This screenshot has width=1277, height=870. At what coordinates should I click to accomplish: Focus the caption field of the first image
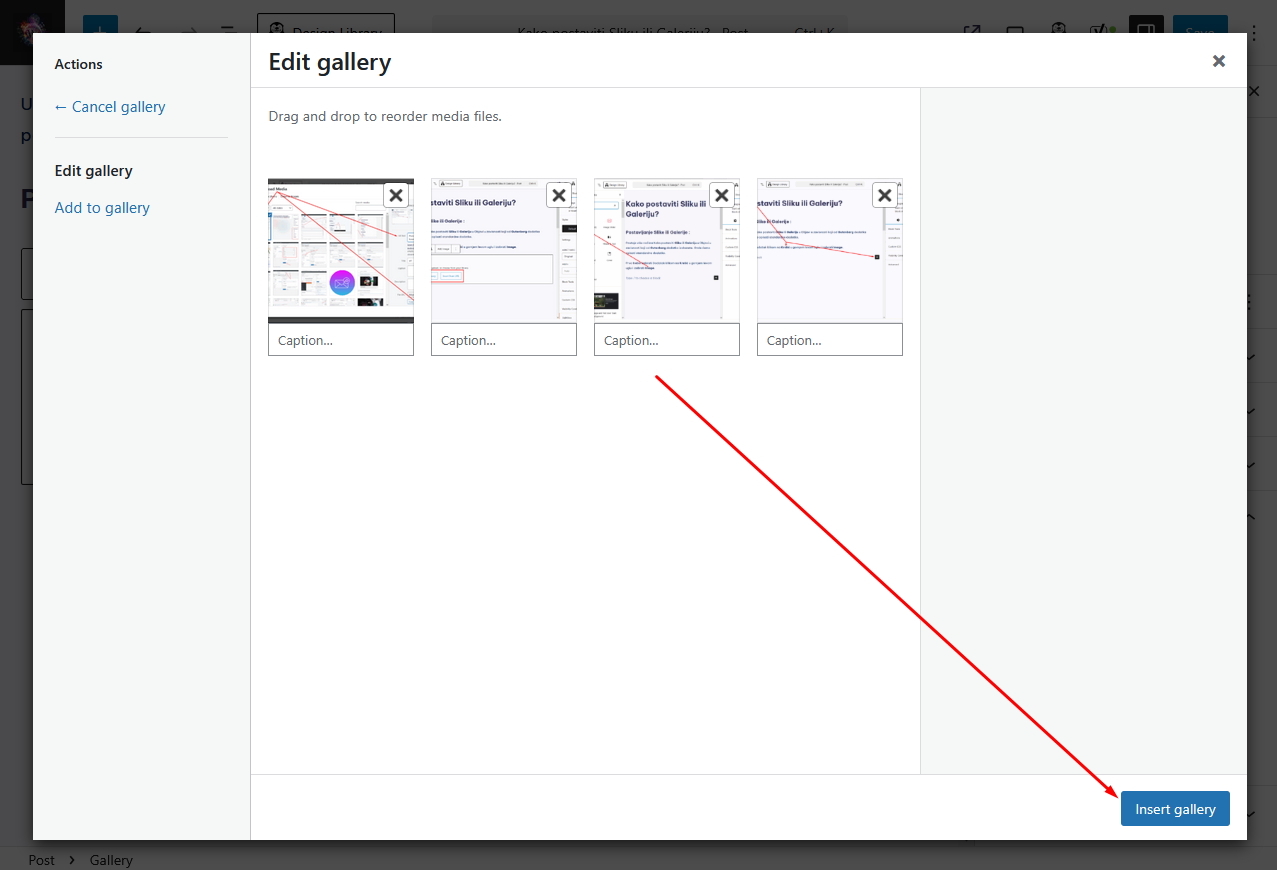pos(341,340)
